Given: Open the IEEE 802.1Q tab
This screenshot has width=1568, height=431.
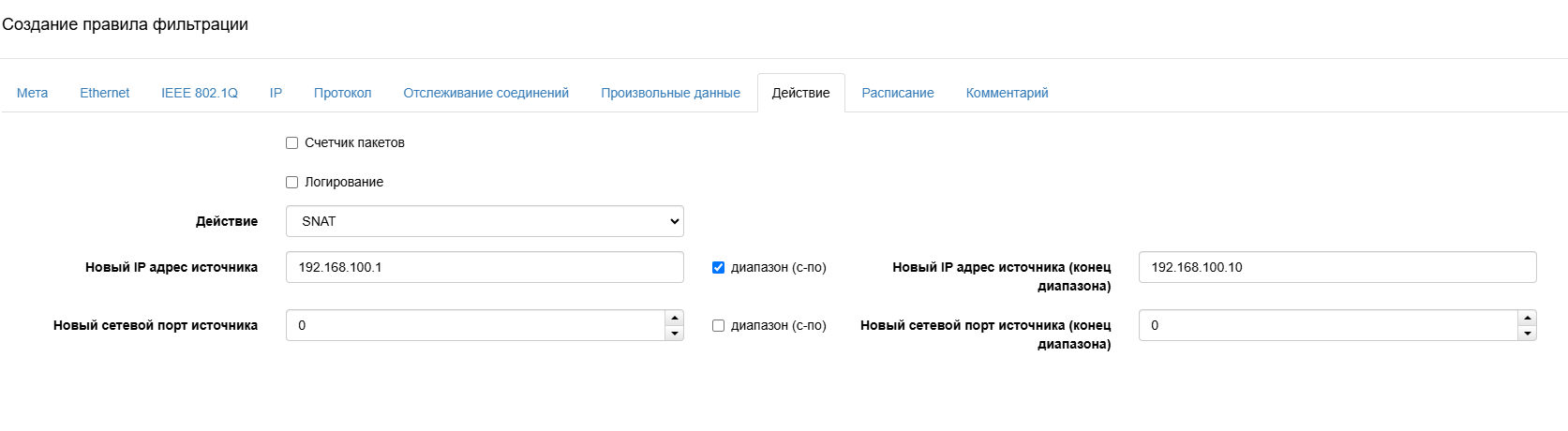Looking at the screenshot, I should click(200, 93).
